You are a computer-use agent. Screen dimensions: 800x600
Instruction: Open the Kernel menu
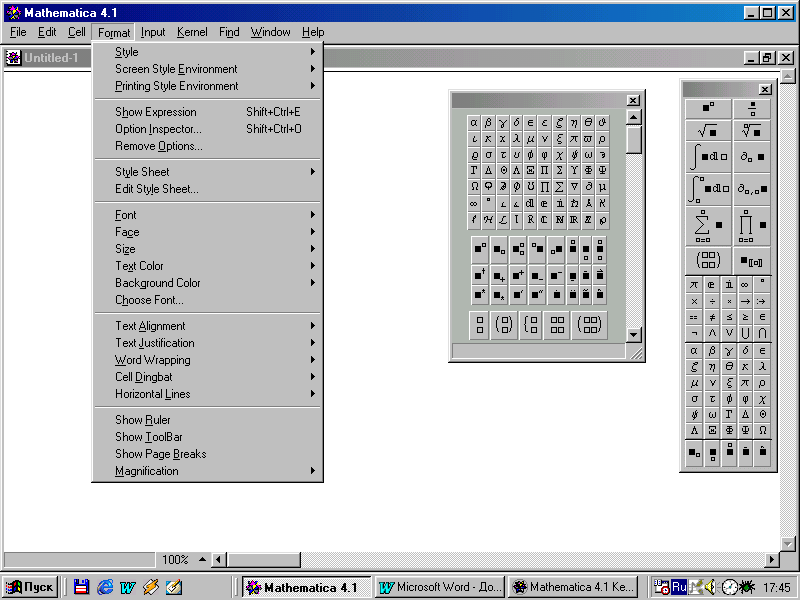point(192,32)
